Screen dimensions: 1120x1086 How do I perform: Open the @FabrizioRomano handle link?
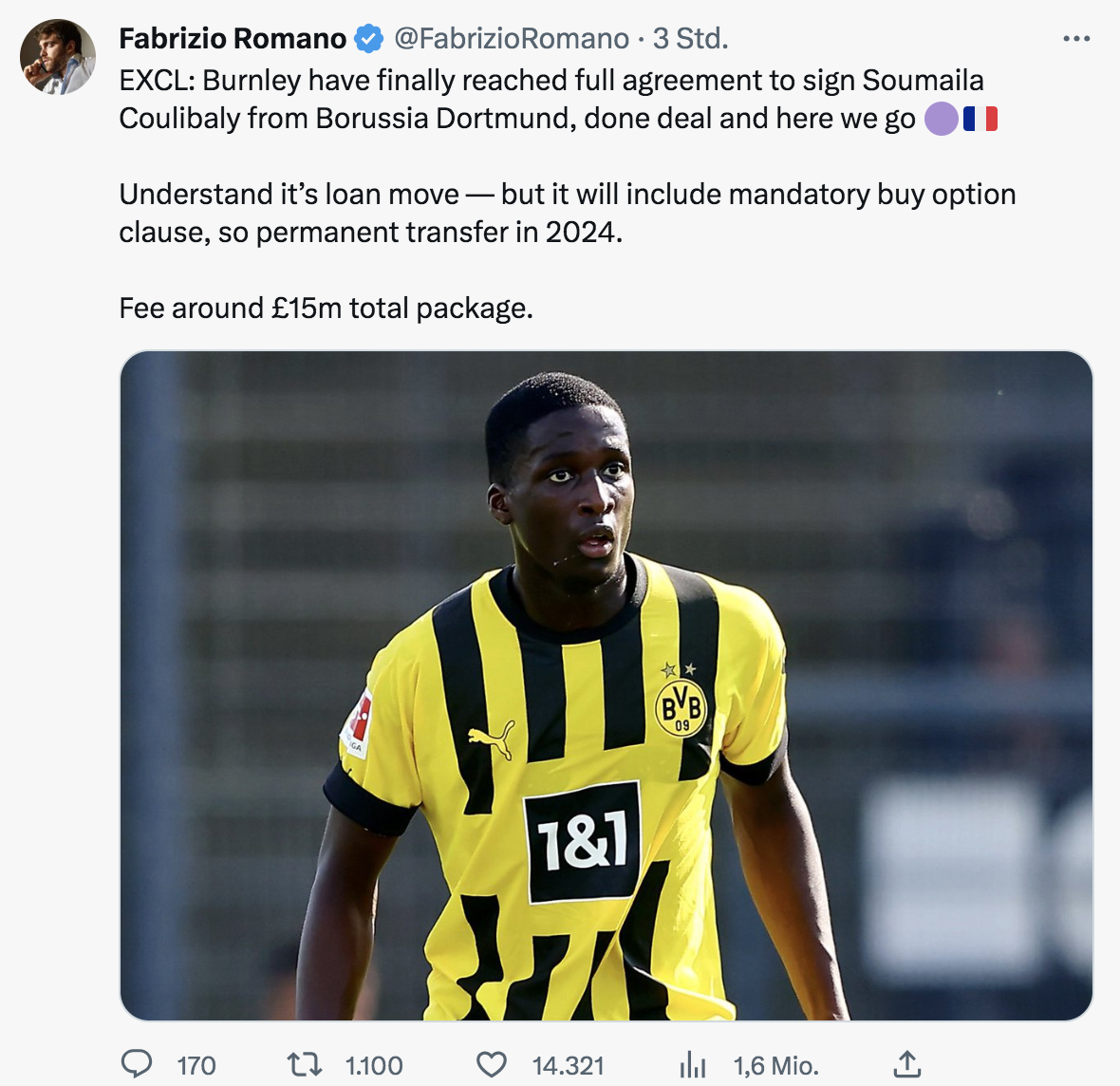pos(512,39)
